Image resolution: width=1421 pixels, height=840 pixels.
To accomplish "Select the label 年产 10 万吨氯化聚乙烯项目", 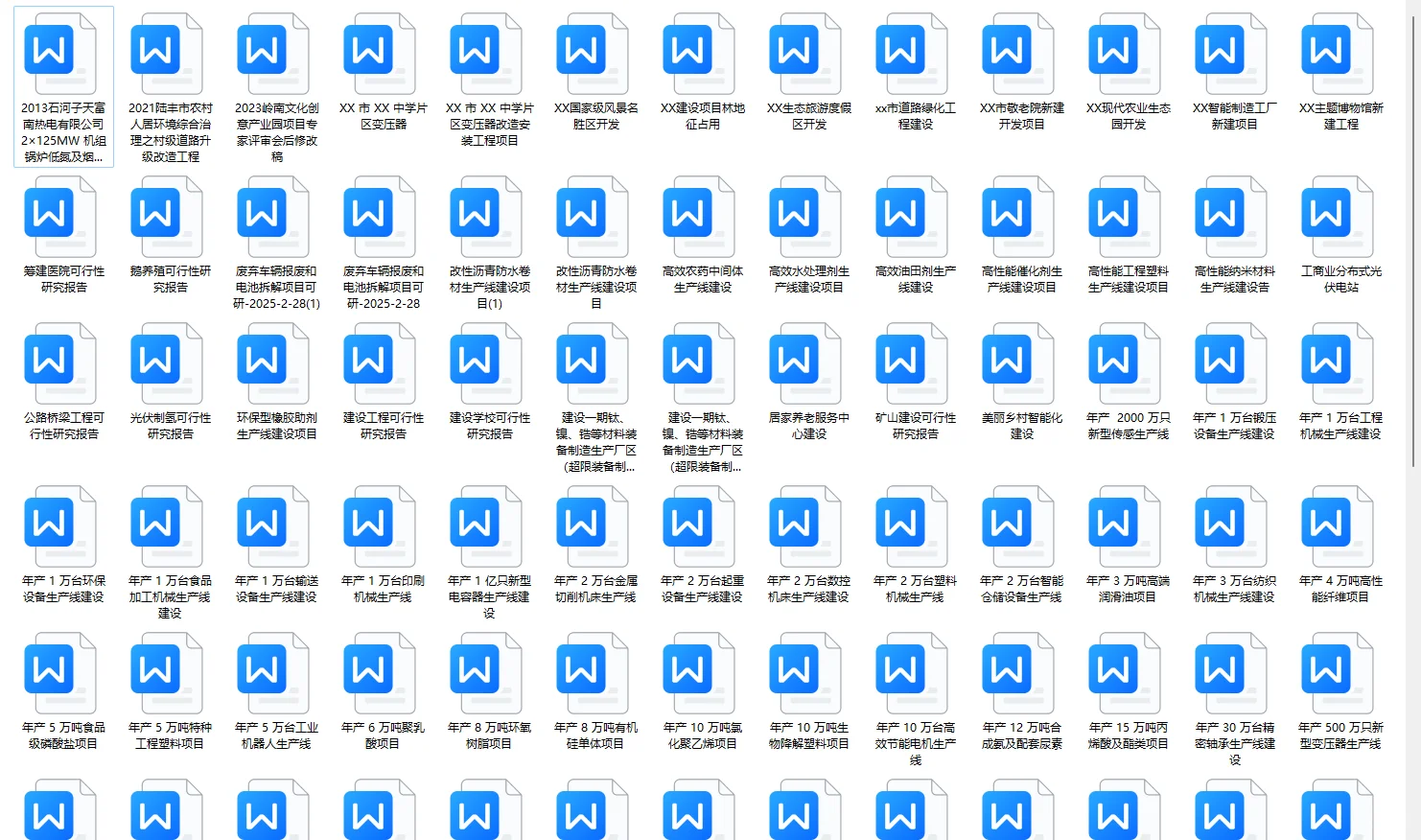I will 703,735.
